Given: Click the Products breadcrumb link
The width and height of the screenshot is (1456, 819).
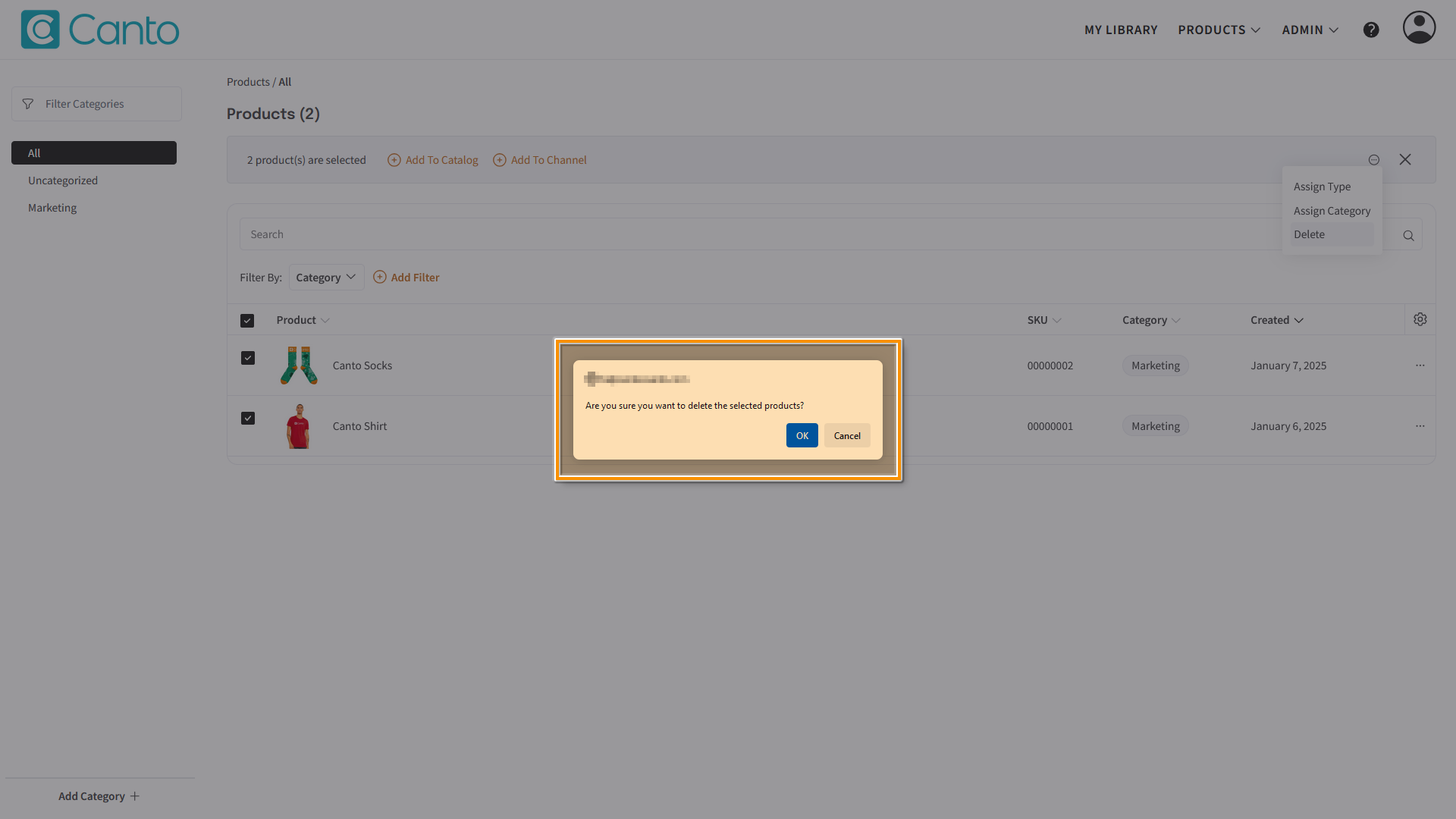Looking at the screenshot, I should point(248,82).
